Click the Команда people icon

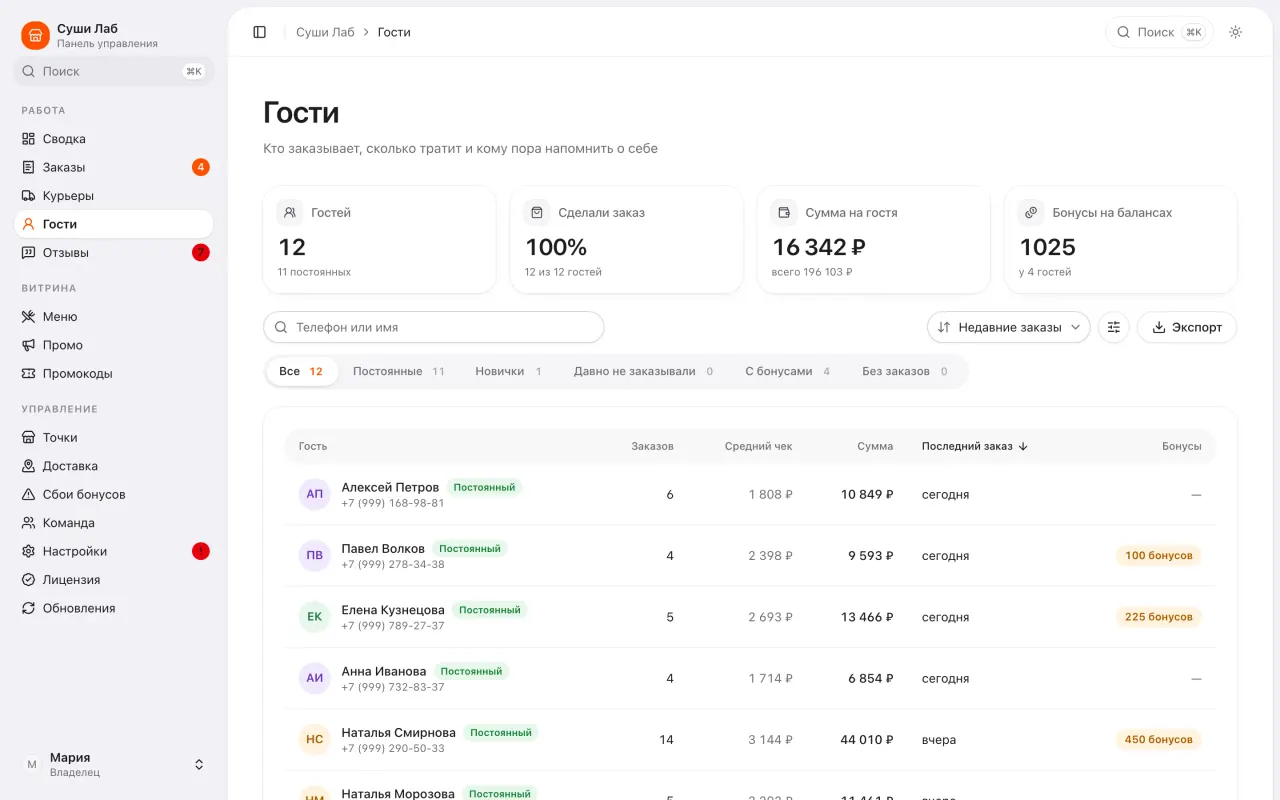coord(29,523)
